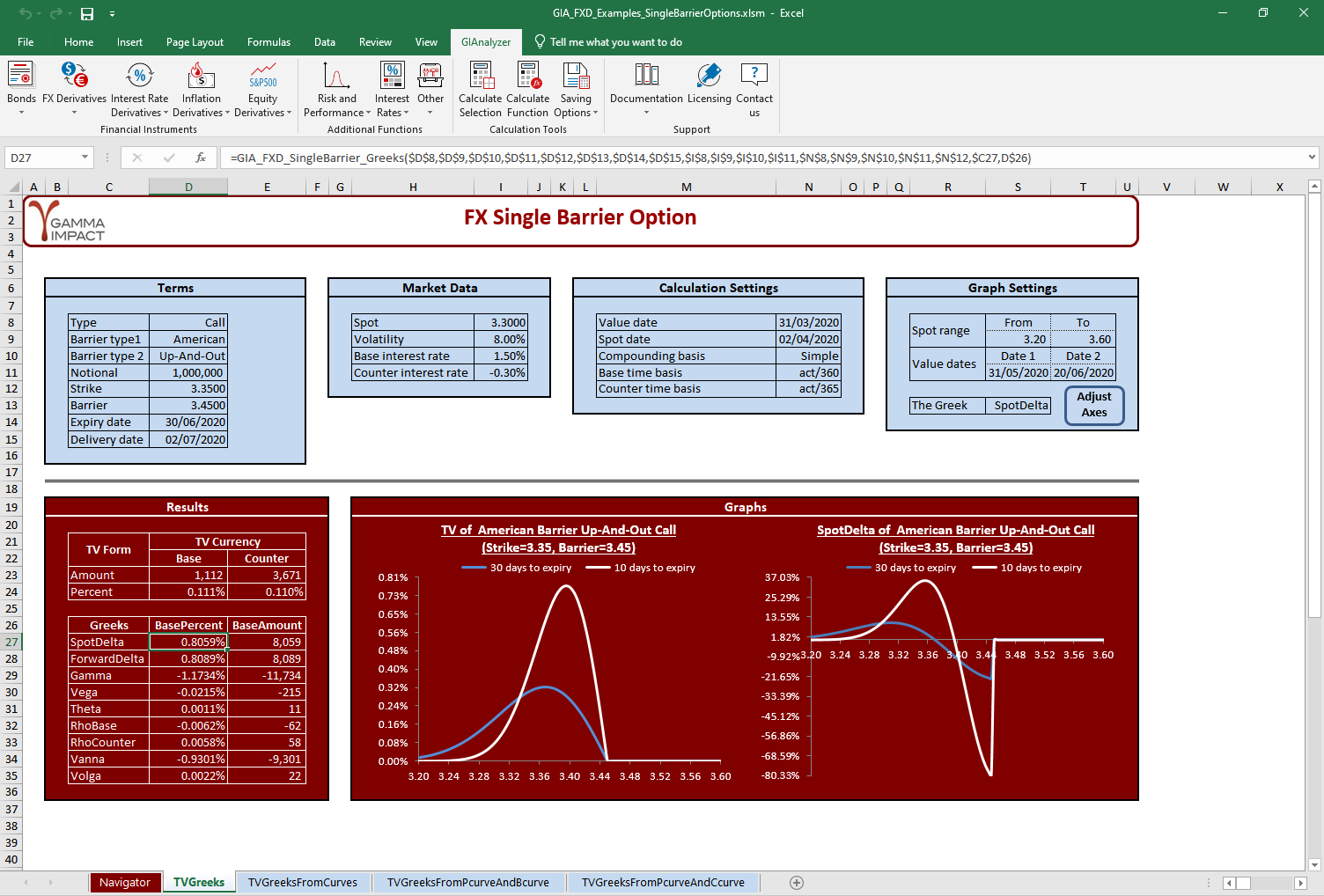Image resolution: width=1324 pixels, height=896 pixels.
Task: Open the TVGreeksFromCurves sheet
Action: (303, 882)
